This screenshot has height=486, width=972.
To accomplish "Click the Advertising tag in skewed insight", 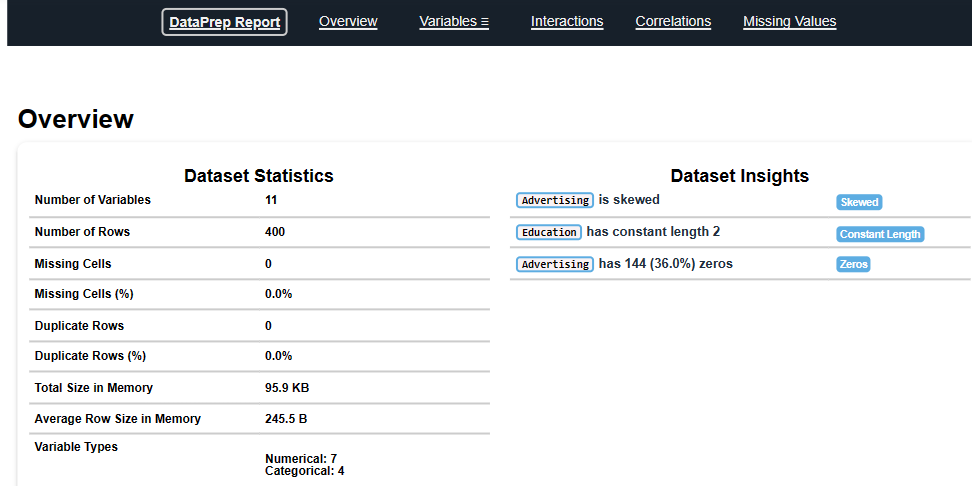I will [x=555, y=200].
